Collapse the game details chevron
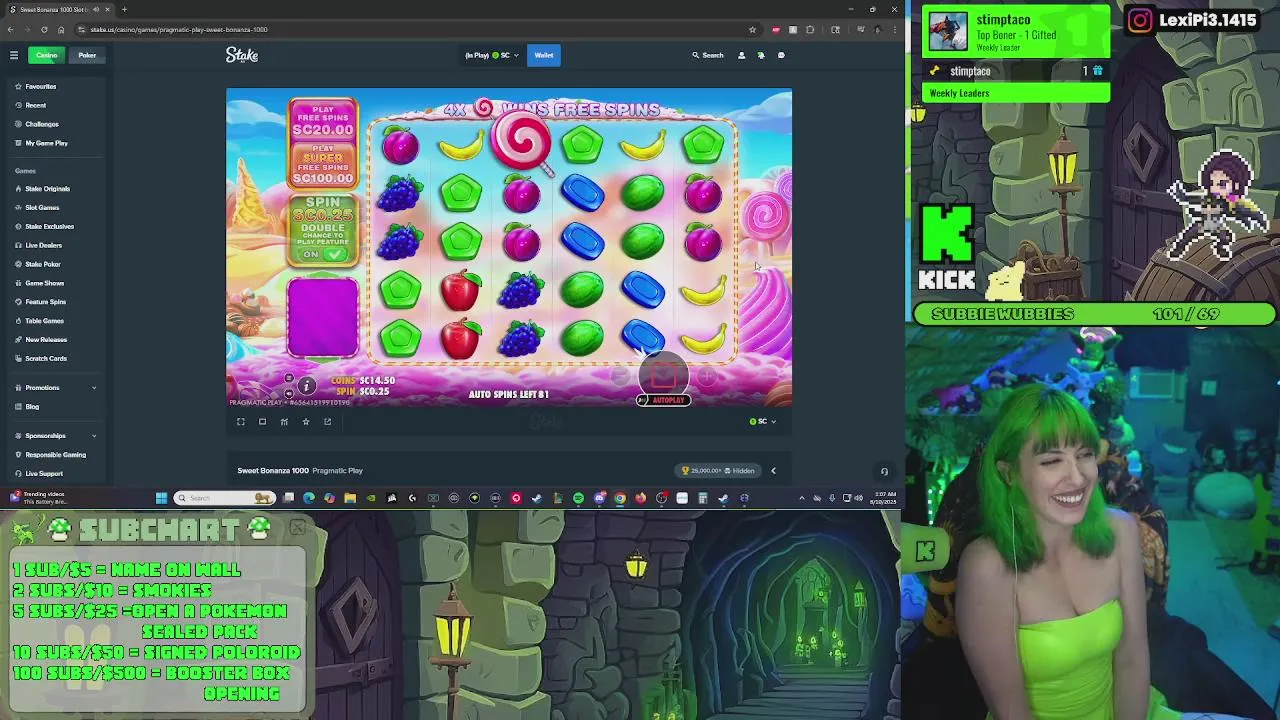Image resolution: width=1280 pixels, height=720 pixels. tap(773, 471)
